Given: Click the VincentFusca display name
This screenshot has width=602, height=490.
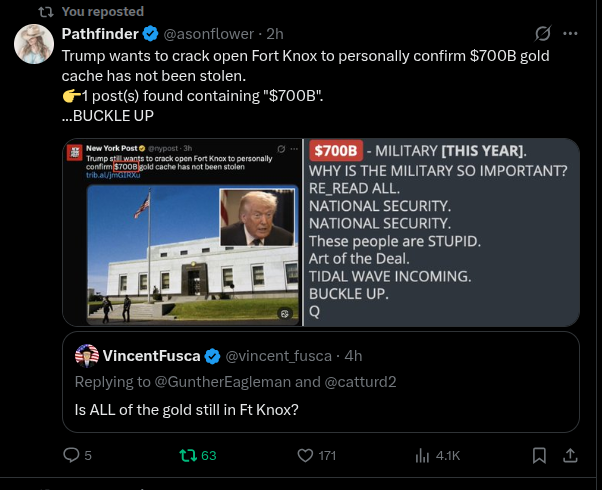Looking at the screenshot, I should (151, 356).
